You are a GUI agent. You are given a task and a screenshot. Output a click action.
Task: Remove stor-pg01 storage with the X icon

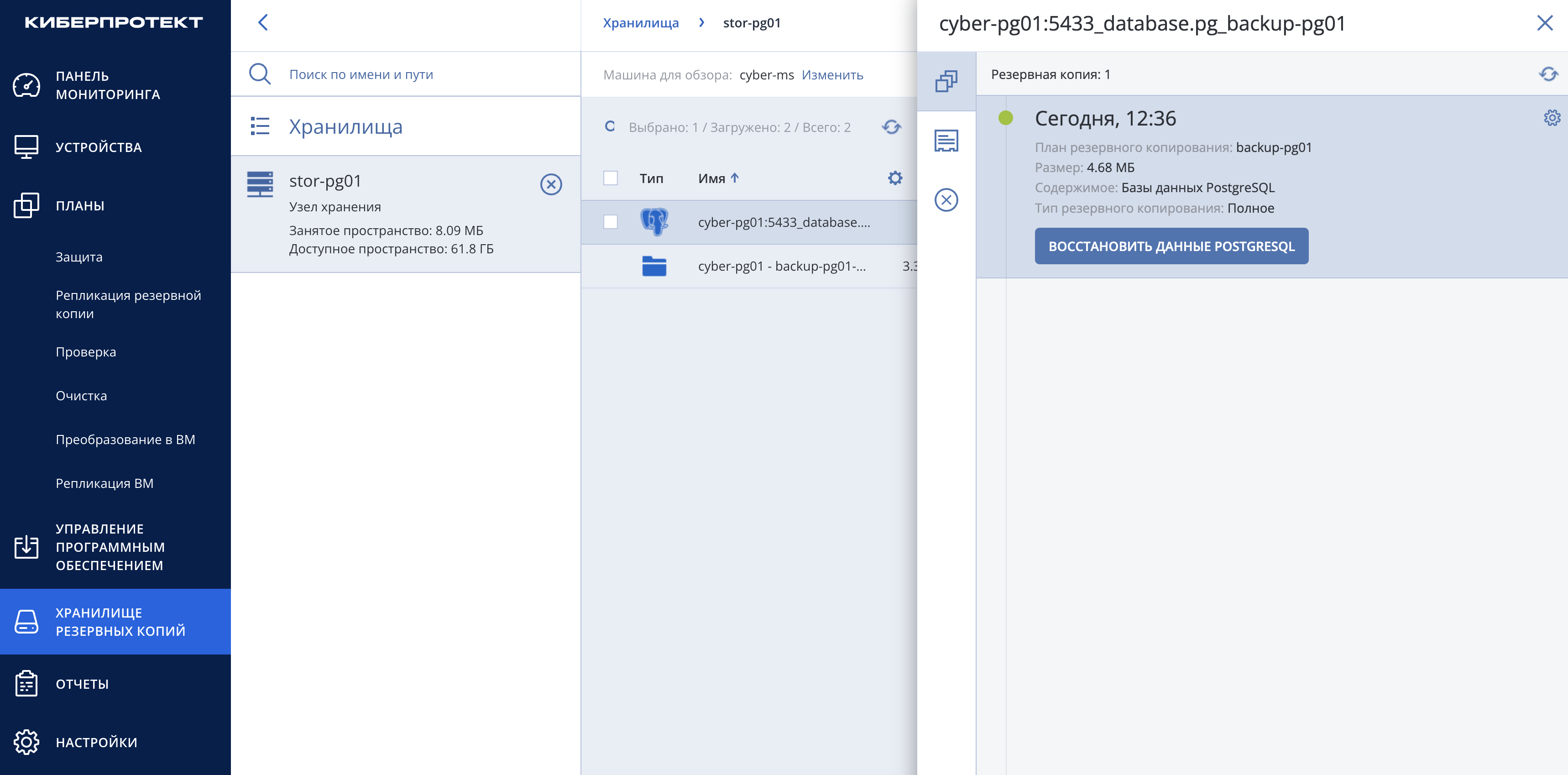(551, 184)
